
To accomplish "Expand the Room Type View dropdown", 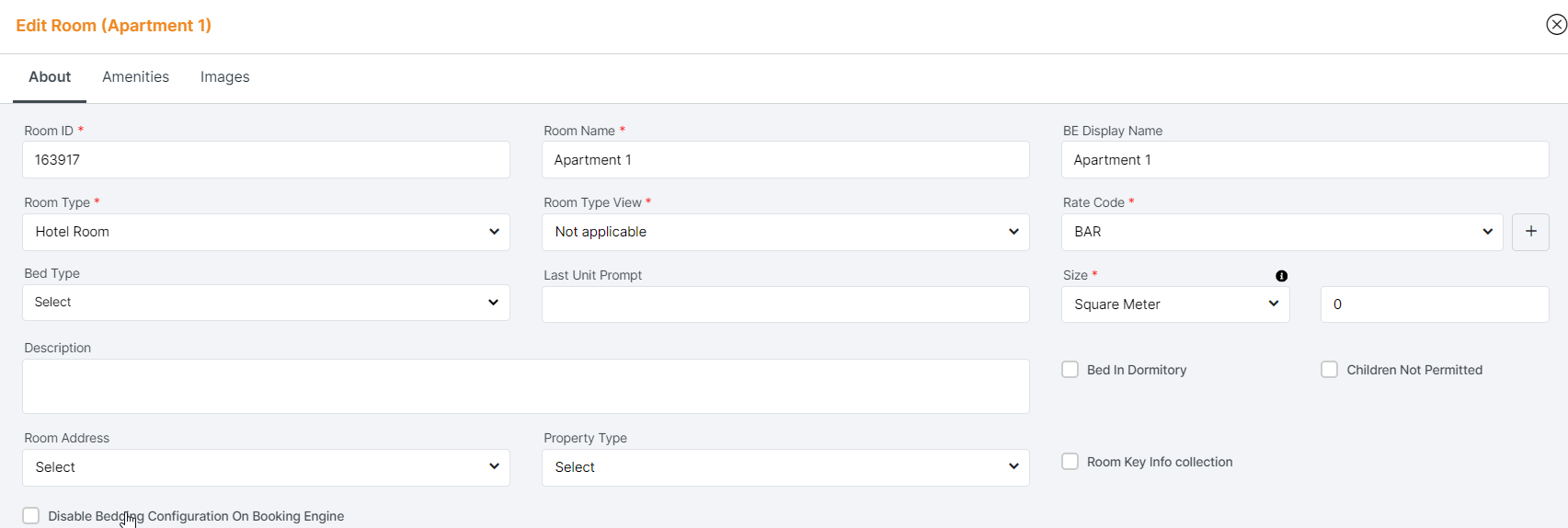I will click(x=785, y=232).
